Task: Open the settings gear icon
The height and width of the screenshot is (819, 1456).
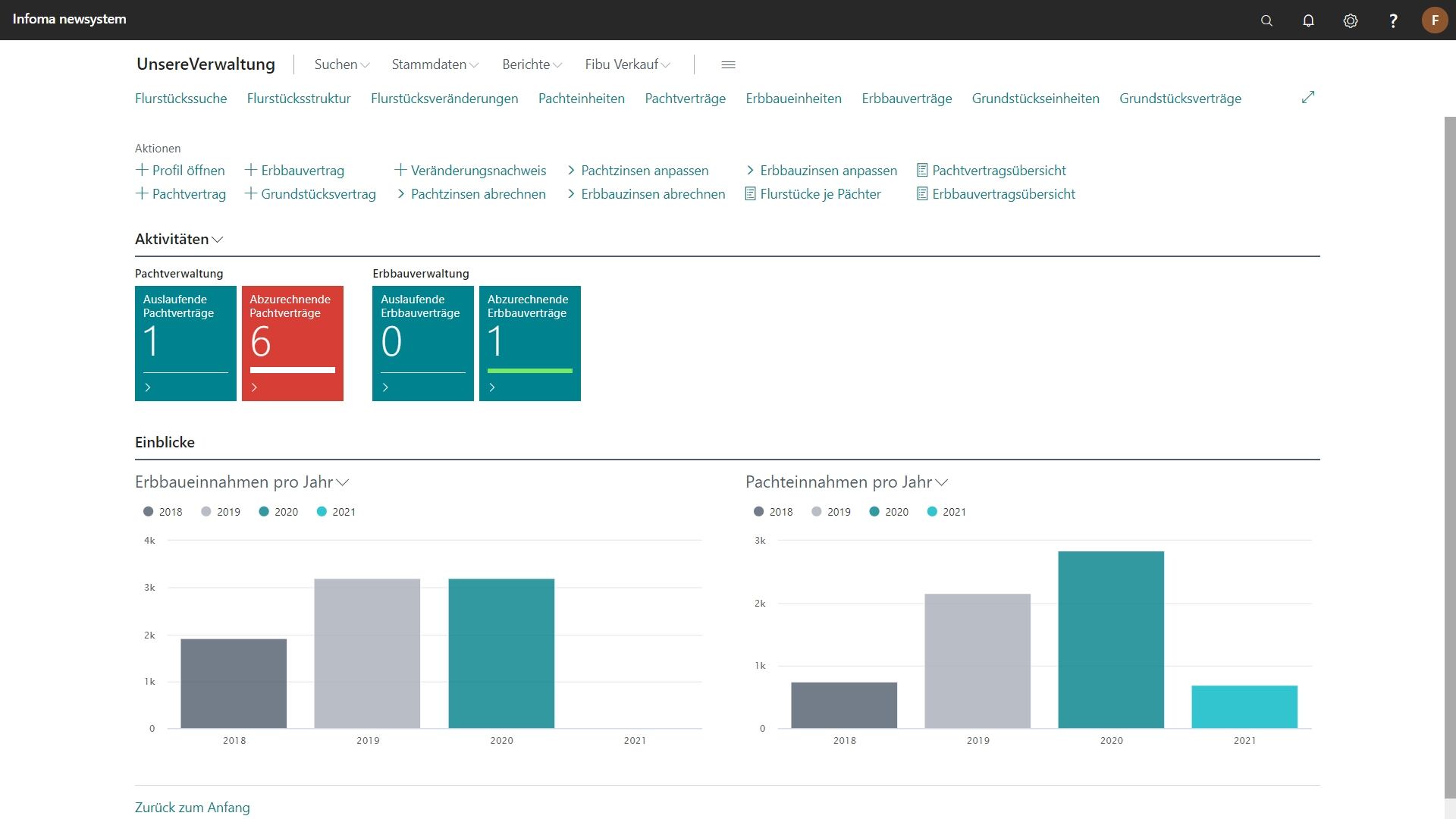Action: [x=1351, y=20]
